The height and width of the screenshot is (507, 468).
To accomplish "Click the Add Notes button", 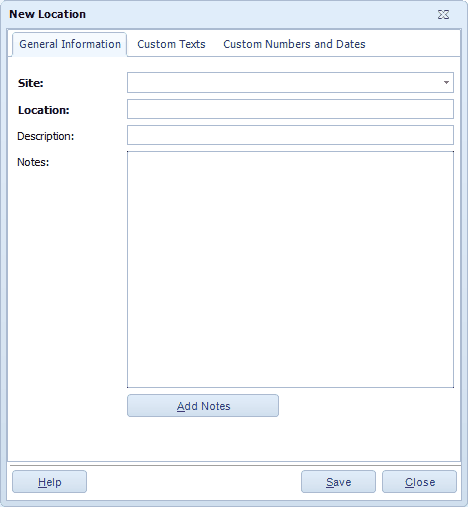I will coord(203,406).
